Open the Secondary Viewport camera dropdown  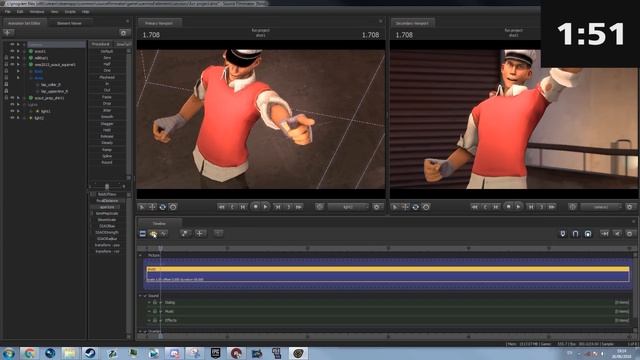[602, 207]
